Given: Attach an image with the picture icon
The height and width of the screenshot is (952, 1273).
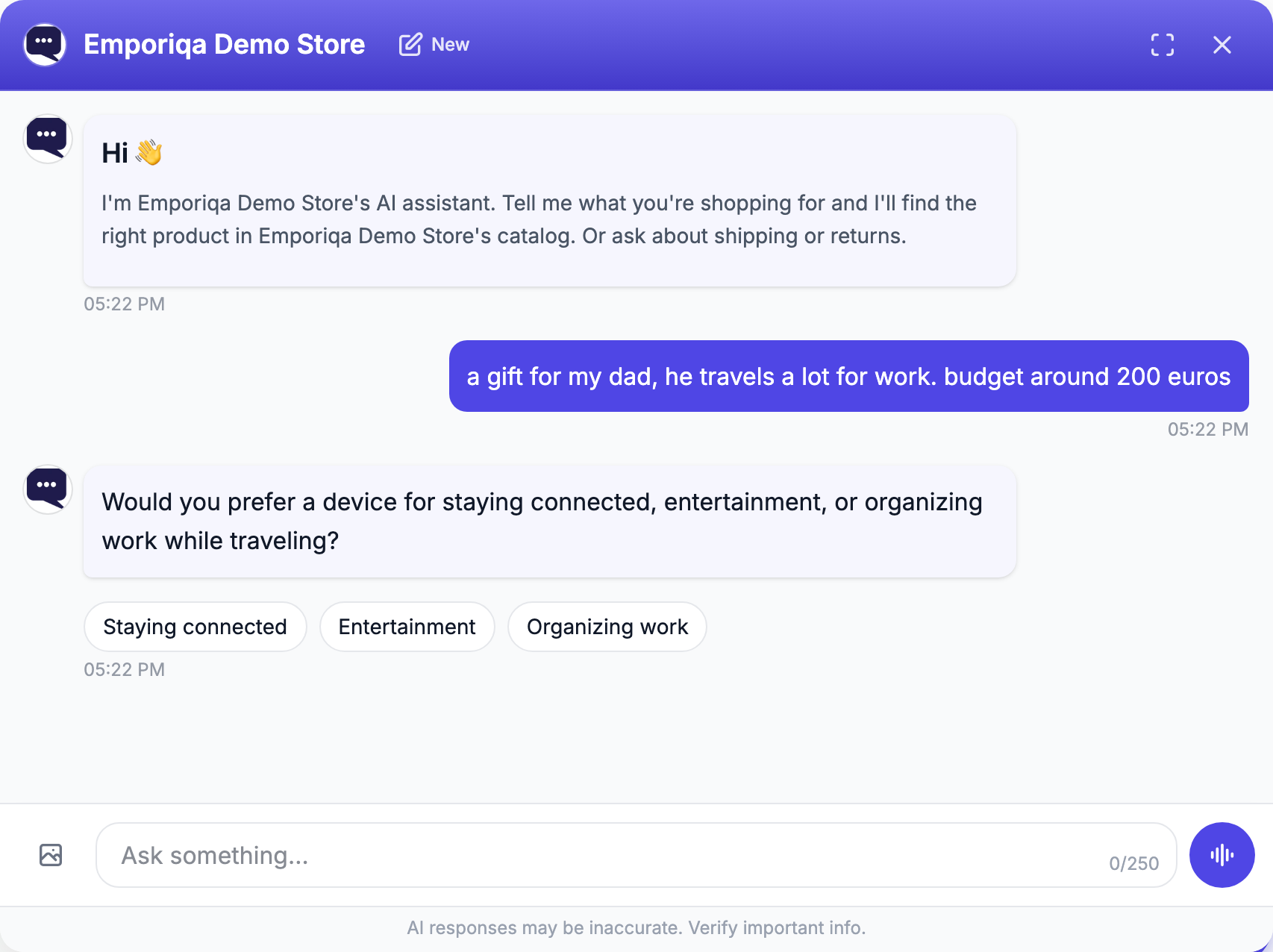Looking at the screenshot, I should 51,855.
